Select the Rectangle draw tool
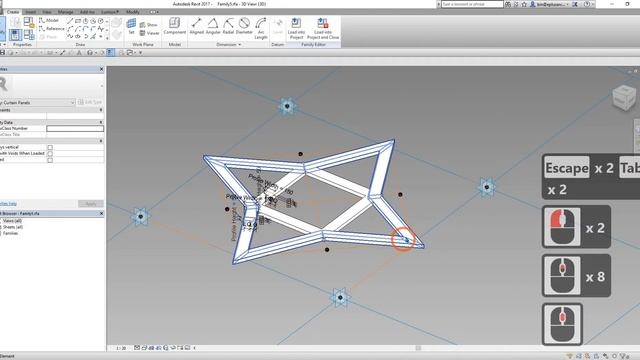Screen dimensions: 640x360 coord(78,21)
